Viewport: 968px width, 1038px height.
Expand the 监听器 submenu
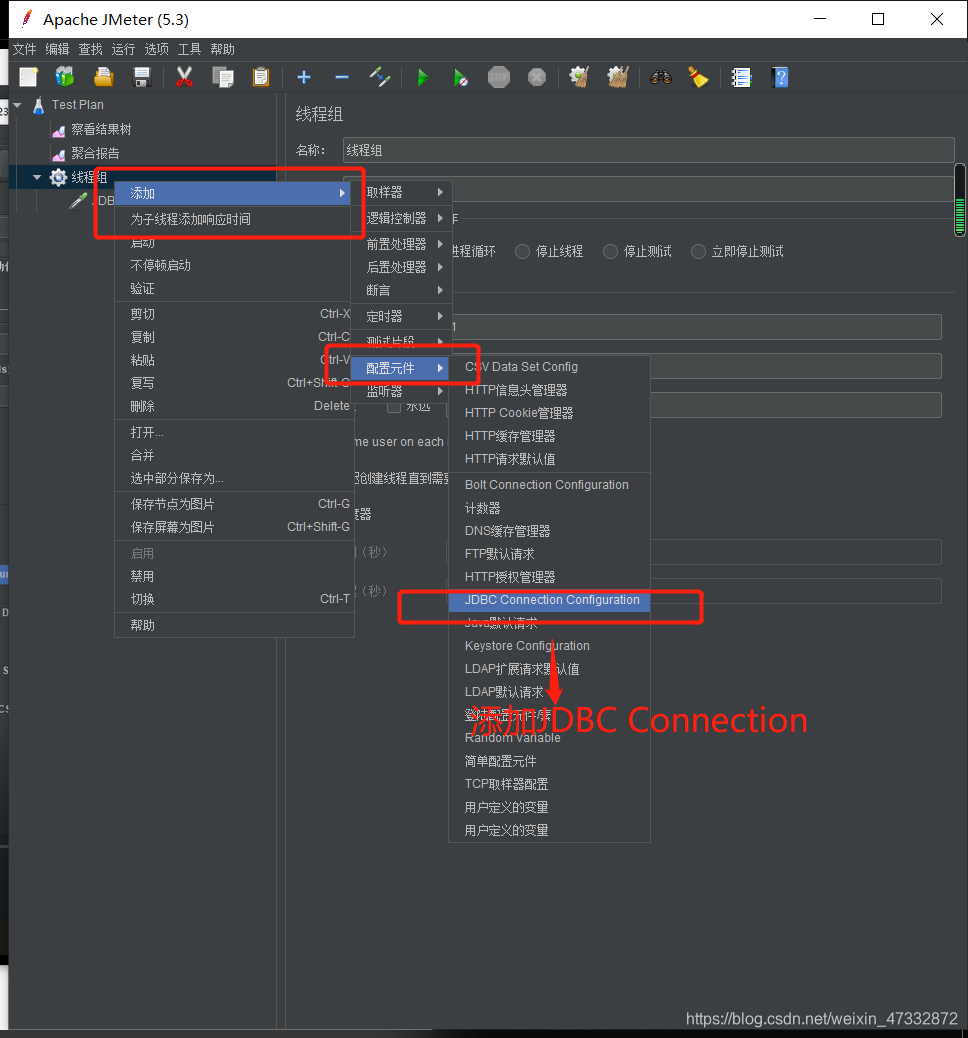(x=402, y=391)
